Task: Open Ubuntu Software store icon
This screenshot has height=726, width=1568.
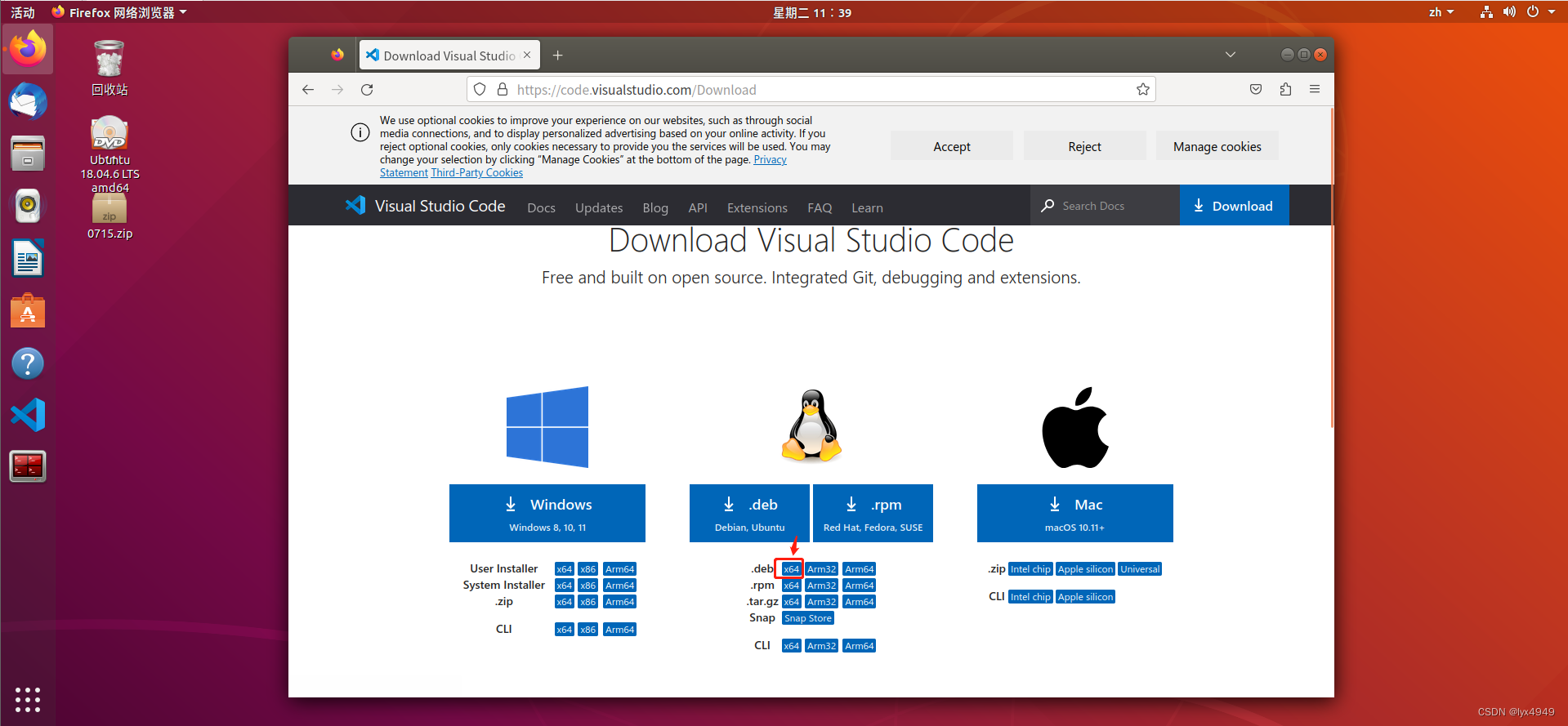Action: click(x=28, y=310)
